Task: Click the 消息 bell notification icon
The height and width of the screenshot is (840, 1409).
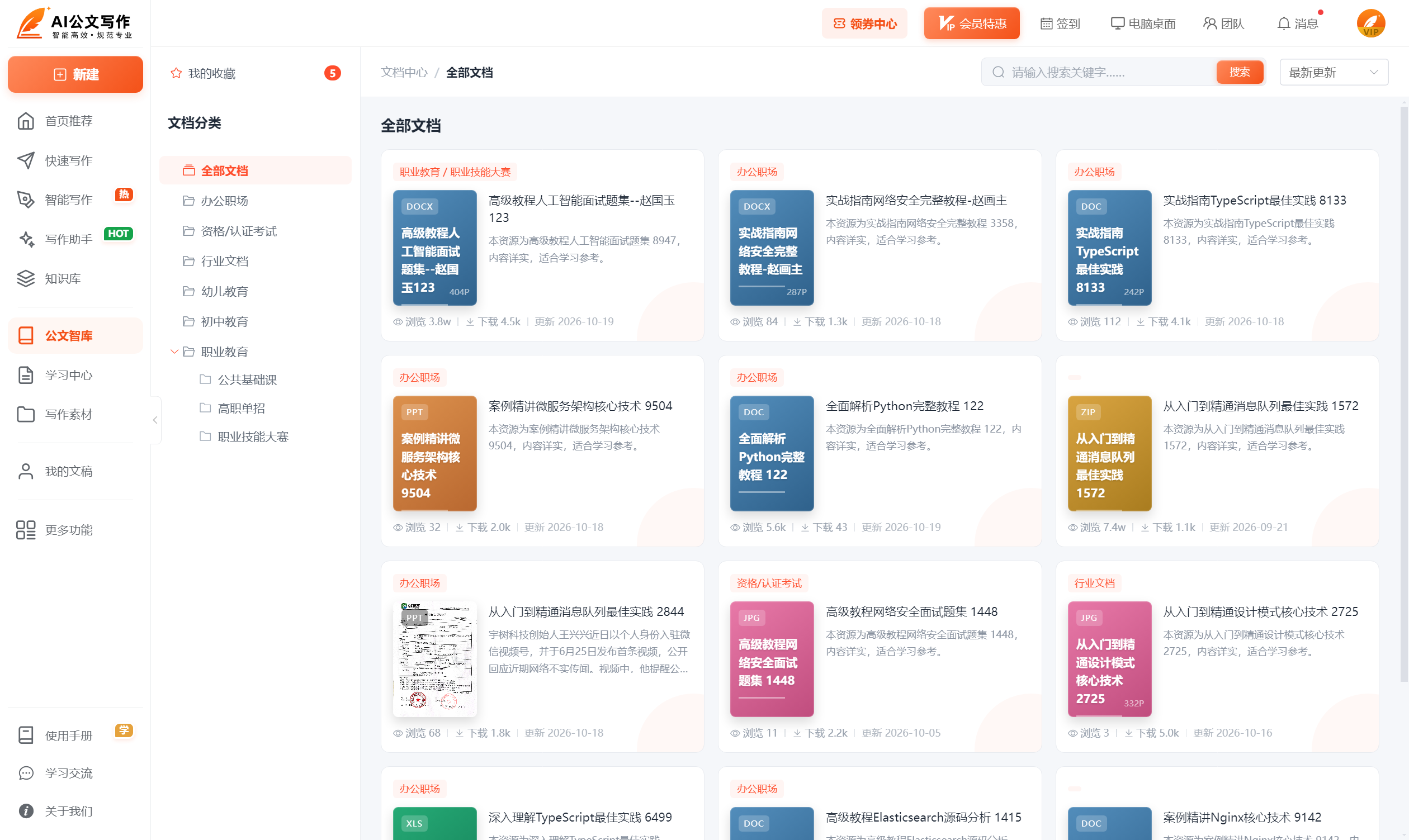Action: click(x=1284, y=23)
